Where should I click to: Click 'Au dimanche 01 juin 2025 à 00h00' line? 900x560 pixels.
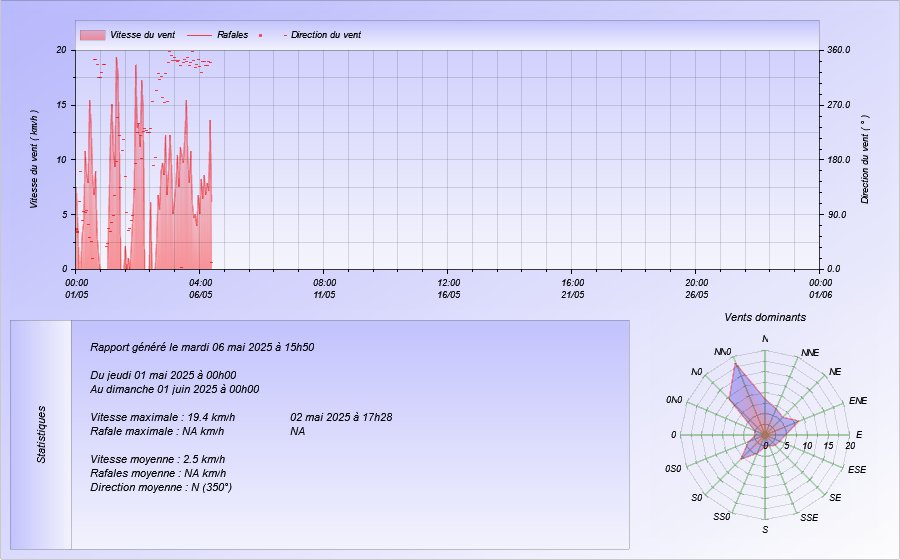pyautogui.click(x=174, y=389)
